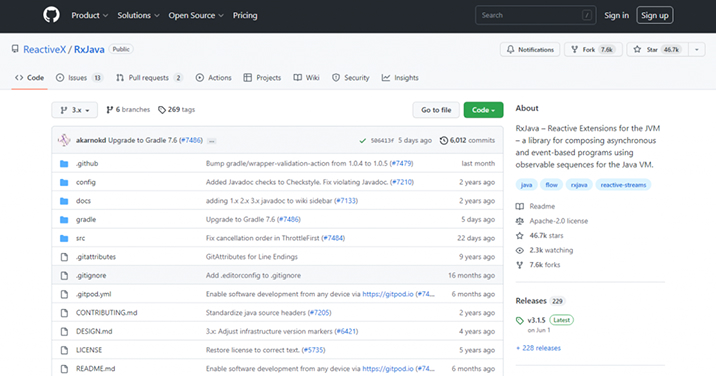Click the README.md file icon
The width and height of the screenshot is (716, 376).
point(64,369)
